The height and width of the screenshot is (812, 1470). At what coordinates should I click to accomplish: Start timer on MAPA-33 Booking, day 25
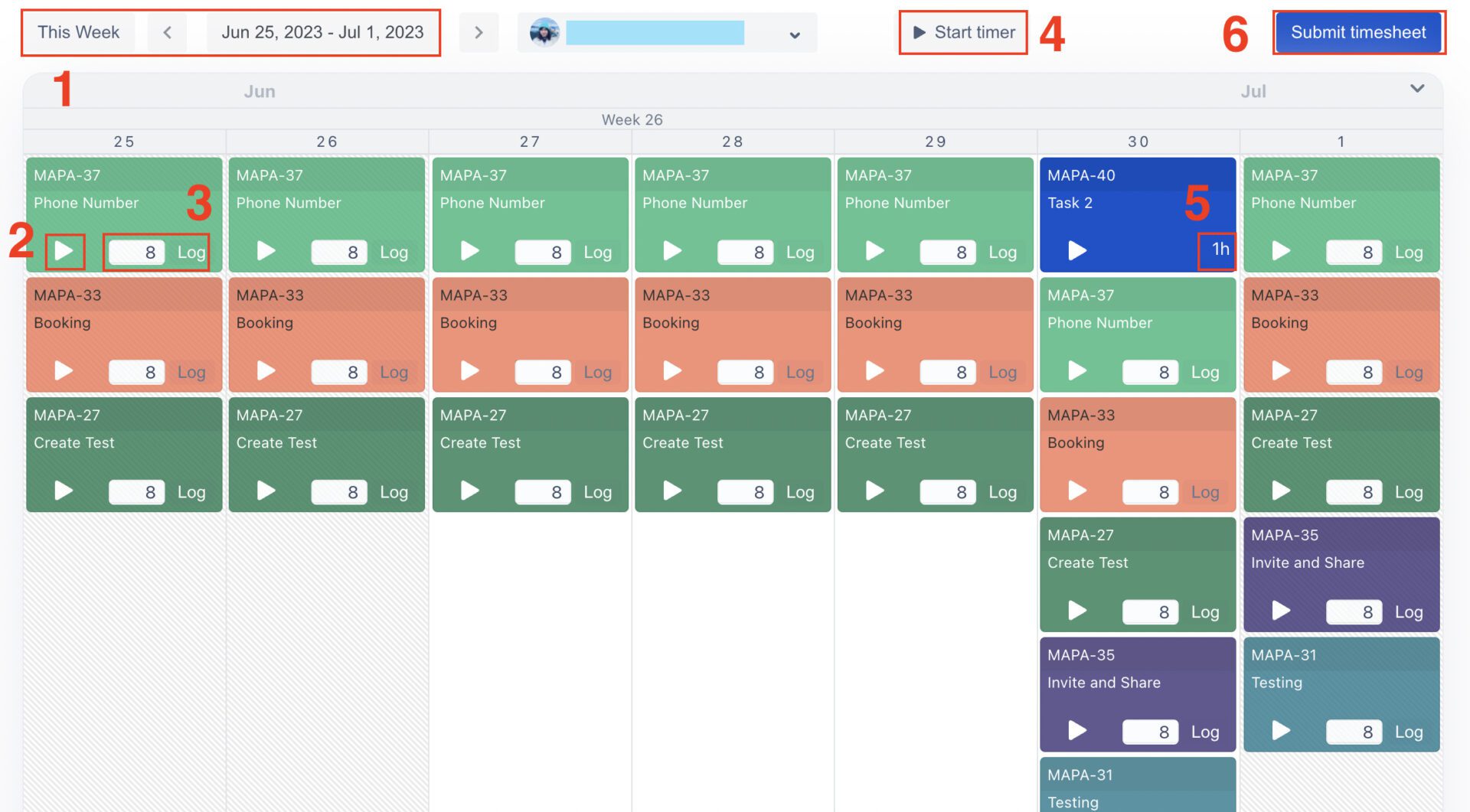tap(64, 371)
